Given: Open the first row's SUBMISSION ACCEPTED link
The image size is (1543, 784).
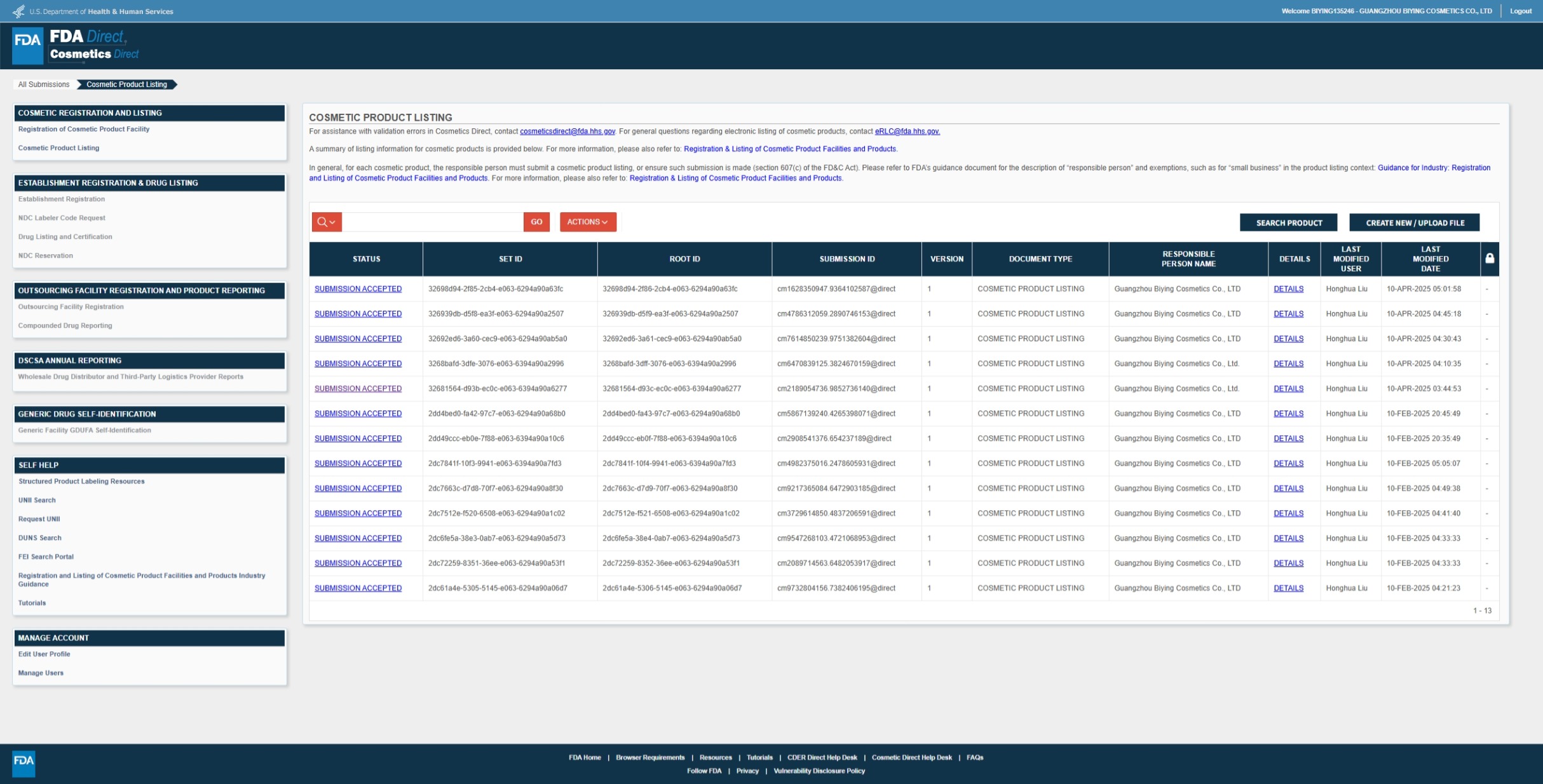Looking at the screenshot, I should coord(358,288).
